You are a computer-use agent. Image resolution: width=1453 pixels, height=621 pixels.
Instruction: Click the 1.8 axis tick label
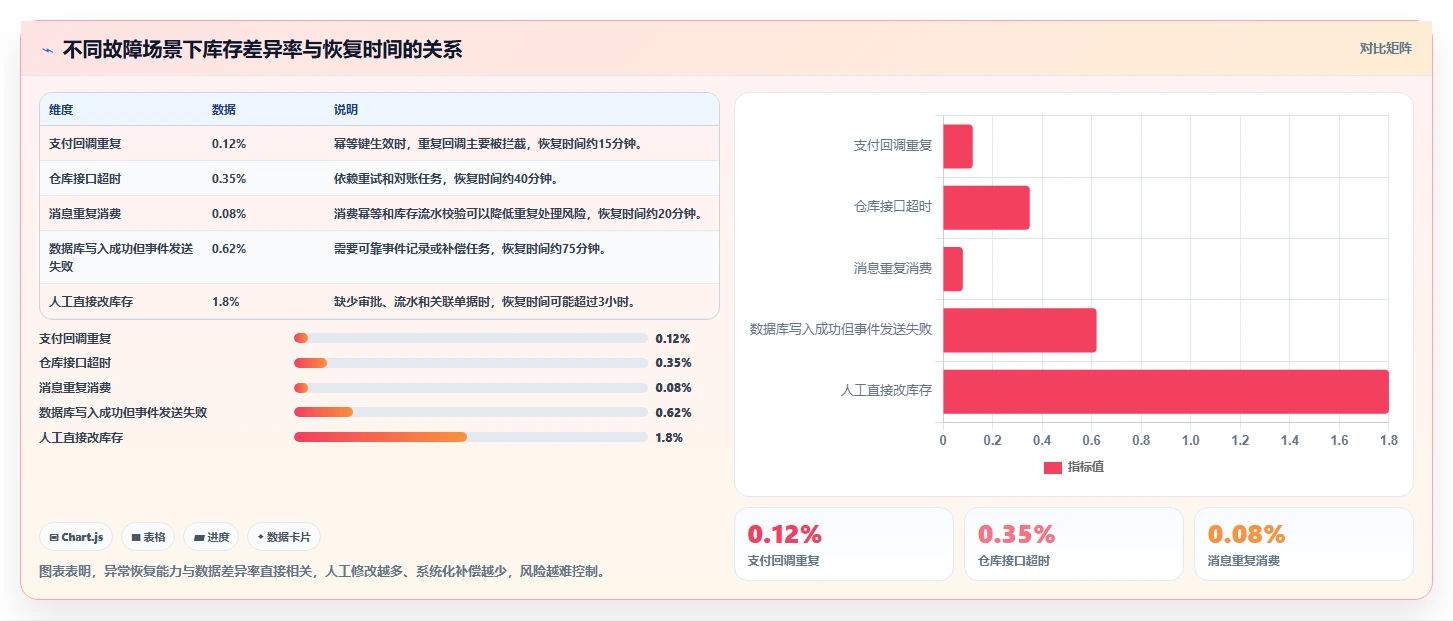tap(1388, 440)
